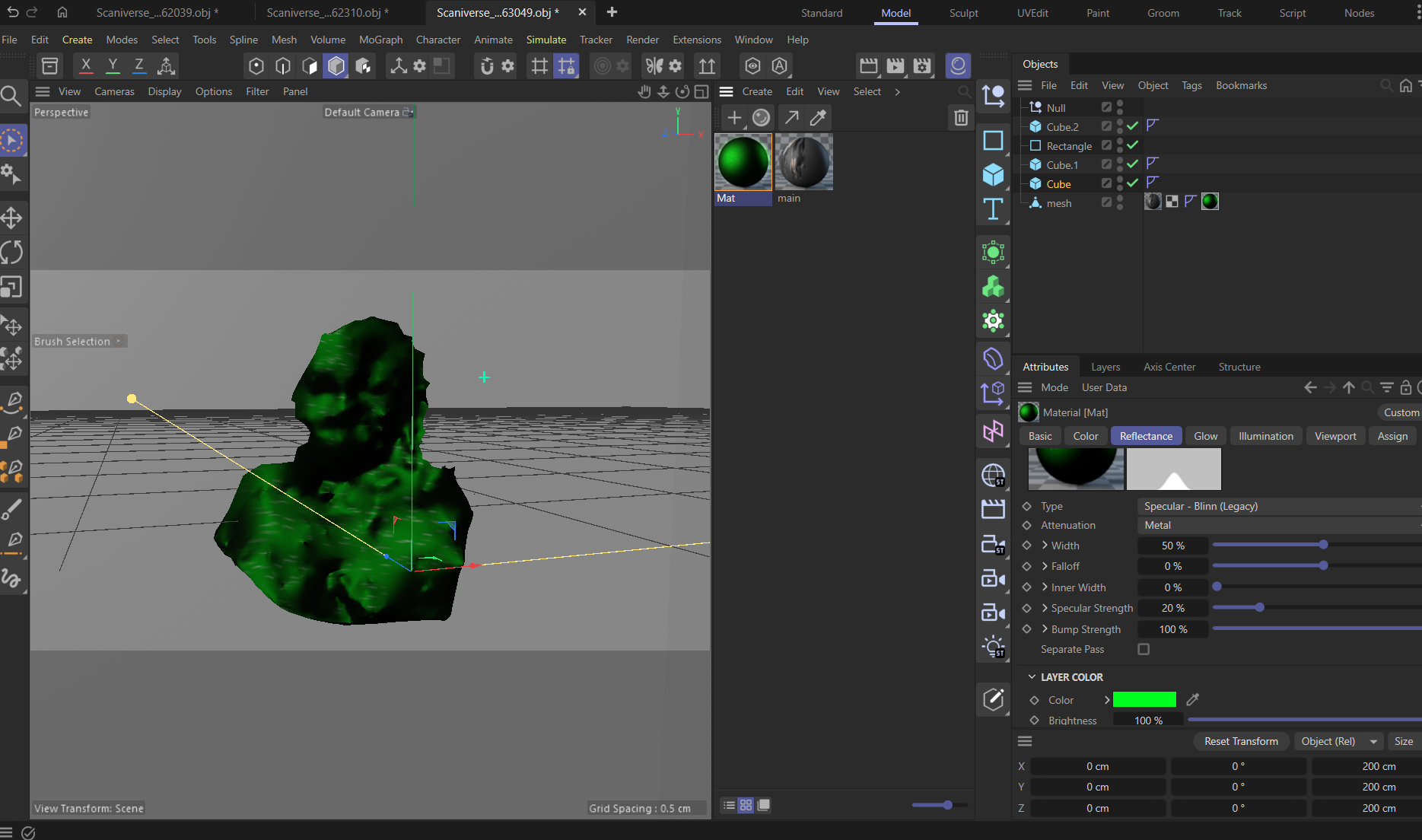Click the delete material trash icon
Viewport: 1422px width, 840px height.
[x=961, y=118]
